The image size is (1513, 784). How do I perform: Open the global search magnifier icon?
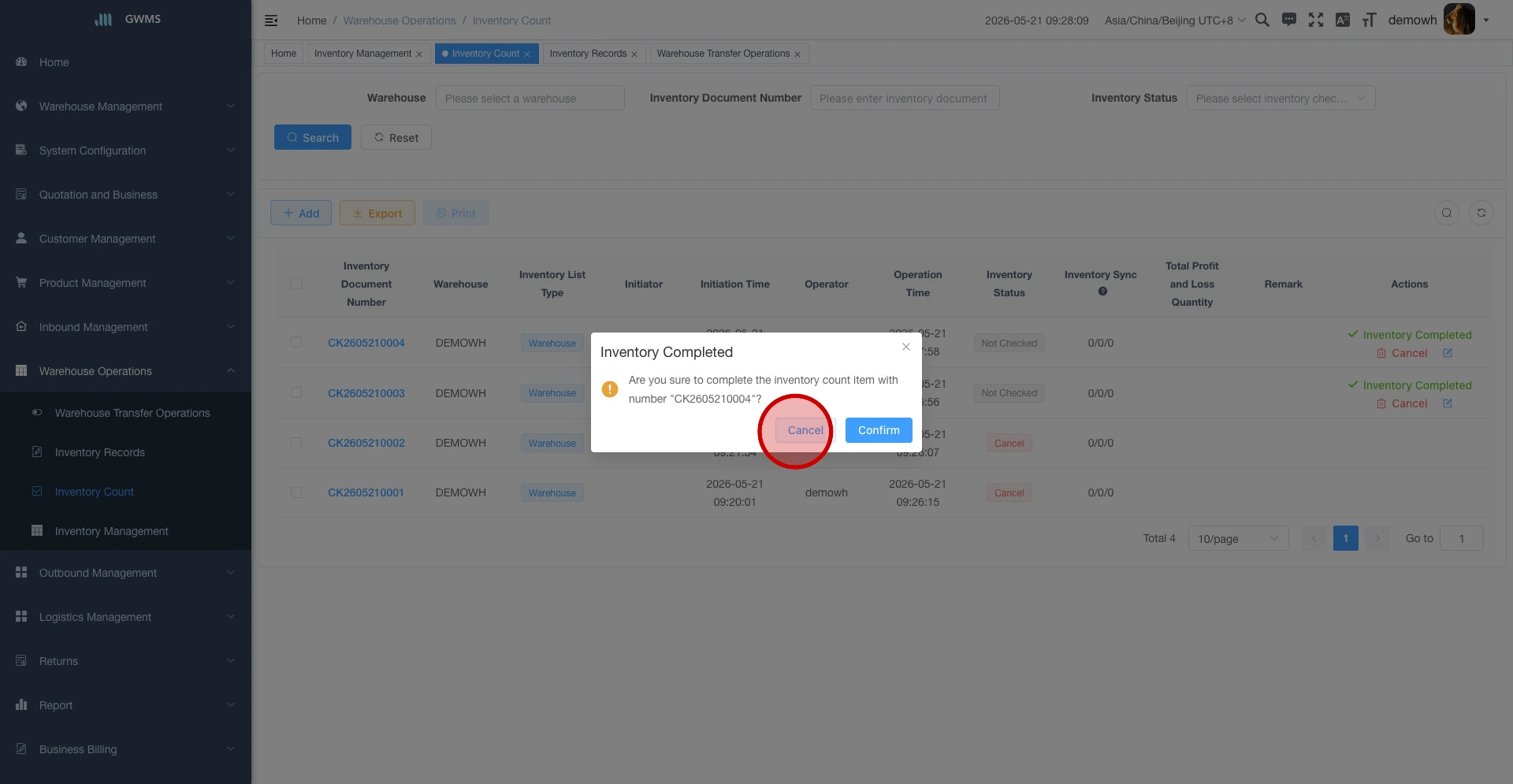[x=1262, y=20]
